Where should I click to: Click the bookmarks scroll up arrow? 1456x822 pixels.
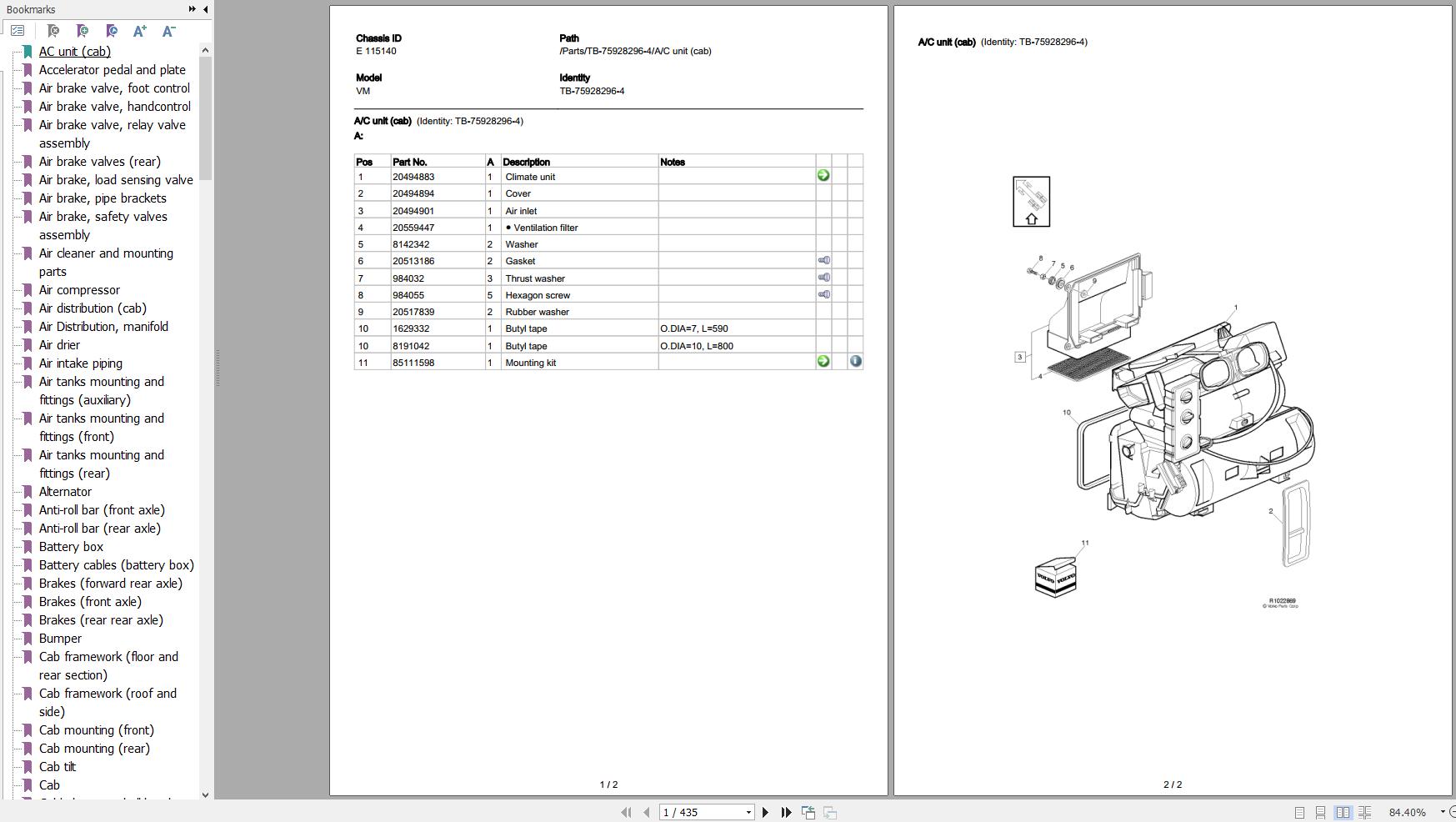pos(206,50)
